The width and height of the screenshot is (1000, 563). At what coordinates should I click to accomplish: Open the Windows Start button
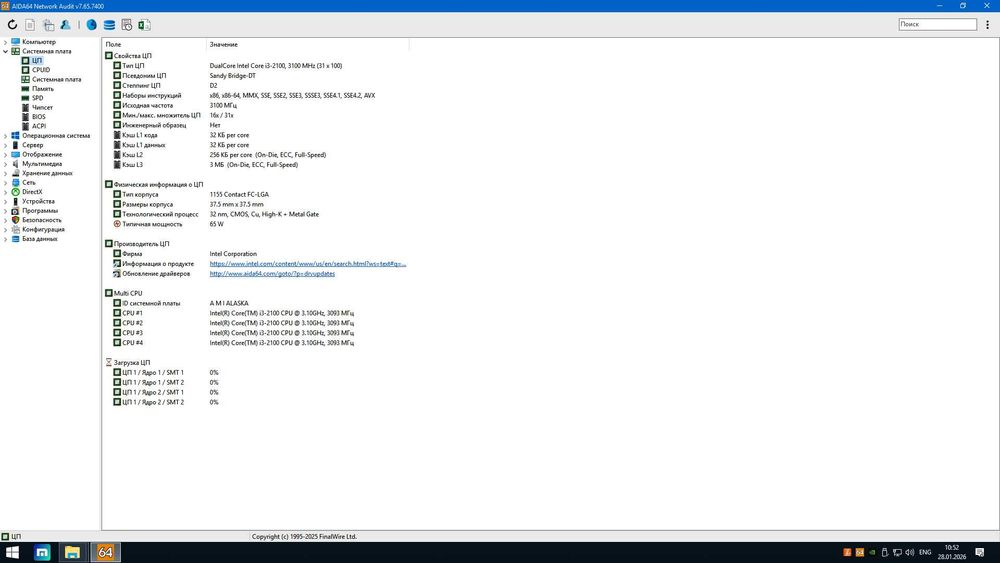click(12, 552)
